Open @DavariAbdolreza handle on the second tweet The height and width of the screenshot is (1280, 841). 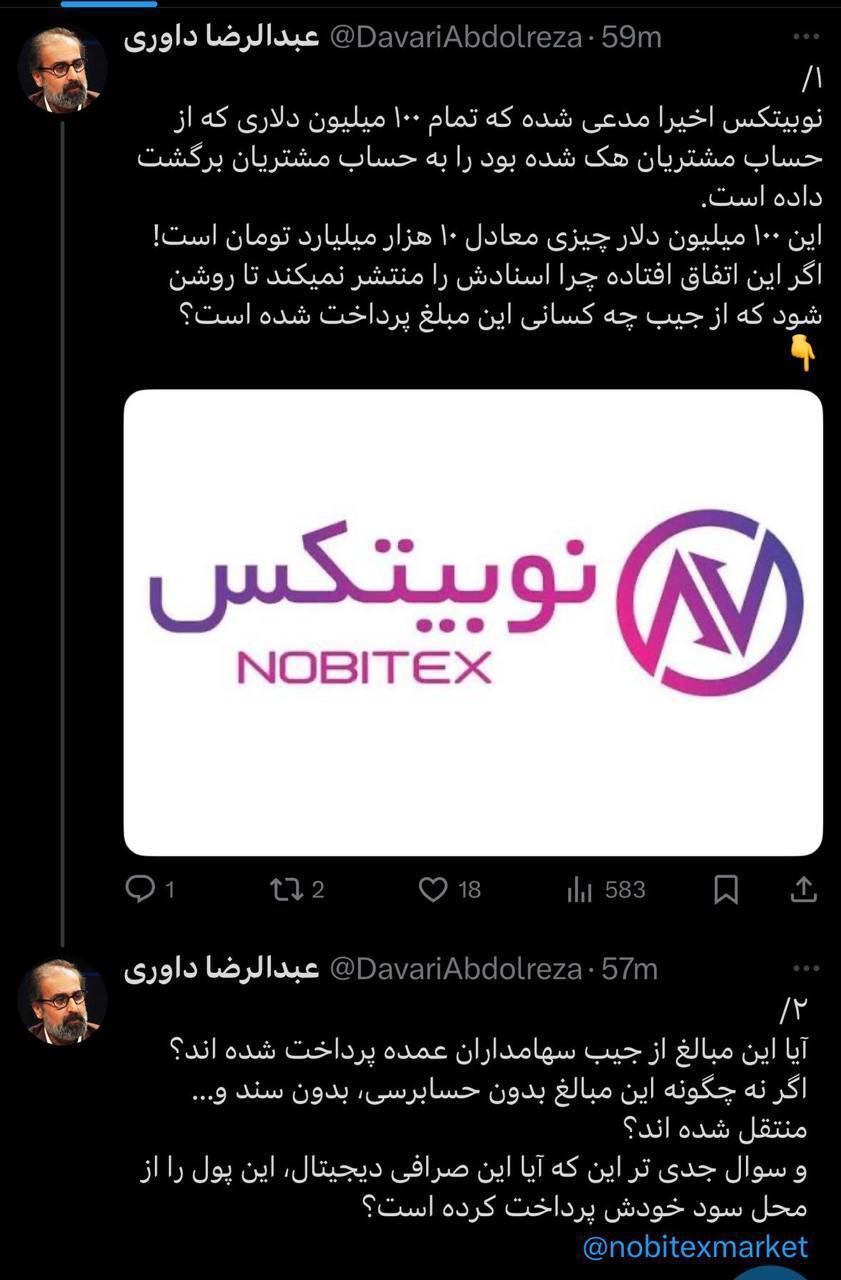pos(456,969)
